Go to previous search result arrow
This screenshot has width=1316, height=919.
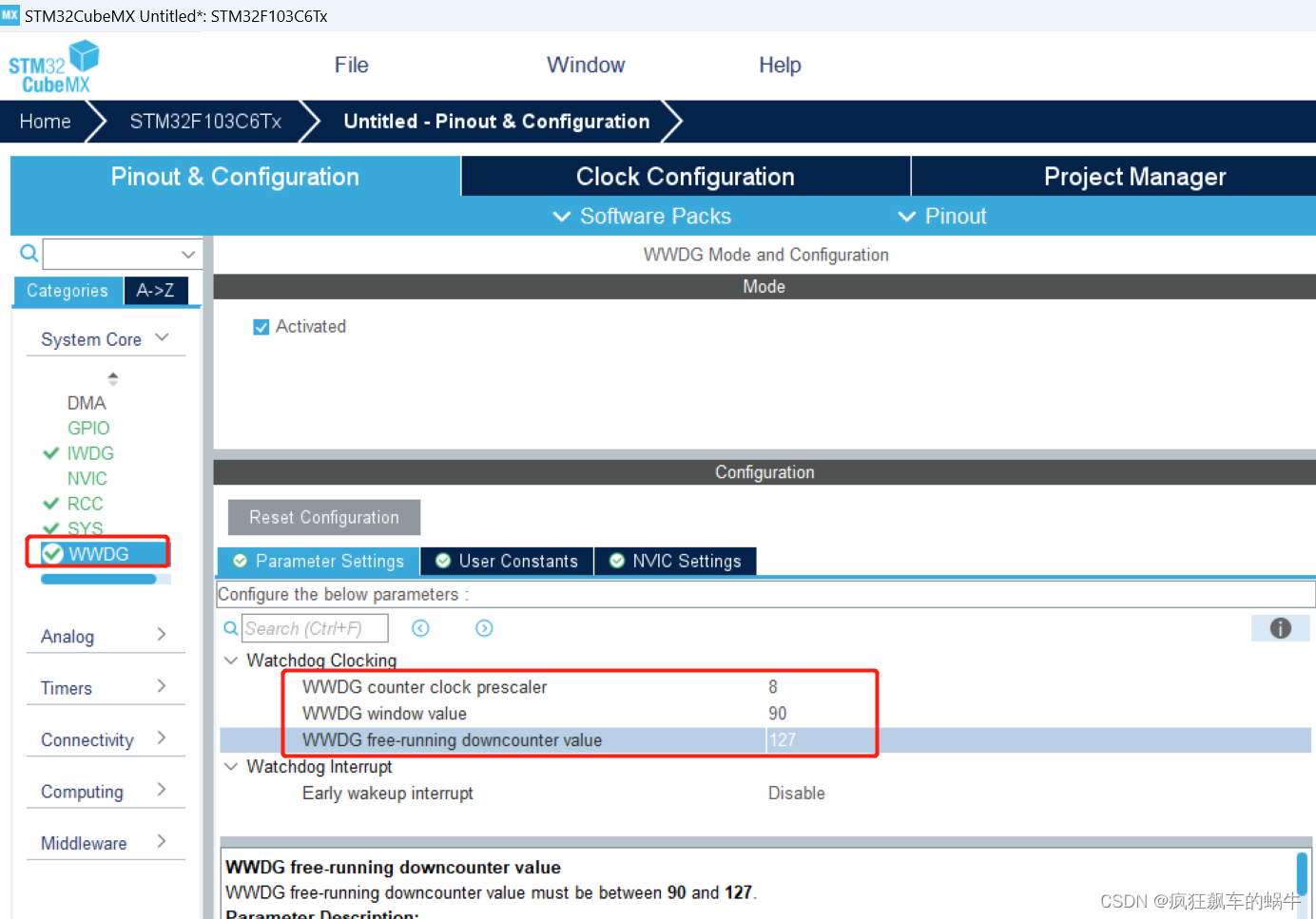point(420,628)
